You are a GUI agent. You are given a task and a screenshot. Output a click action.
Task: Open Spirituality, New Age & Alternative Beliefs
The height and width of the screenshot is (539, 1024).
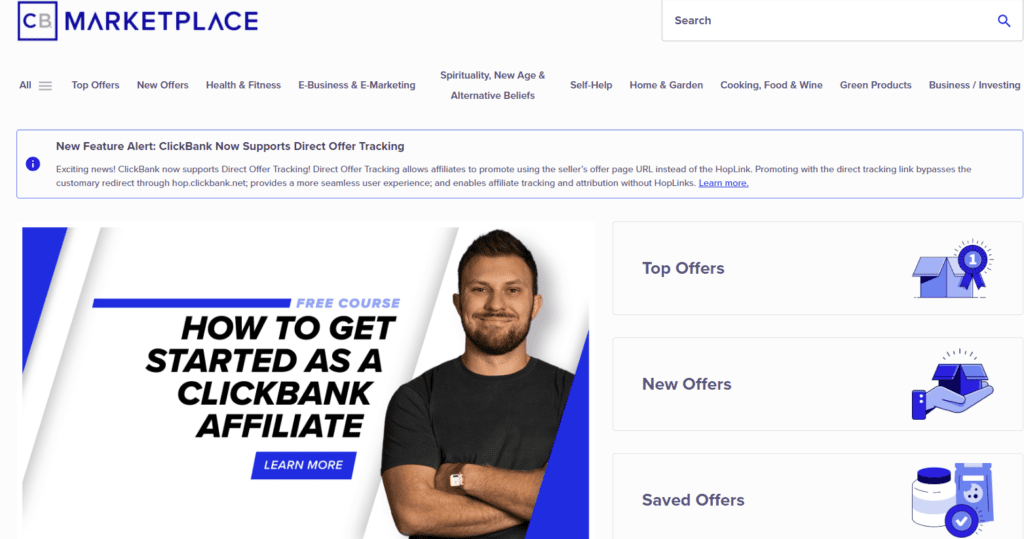[492, 85]
